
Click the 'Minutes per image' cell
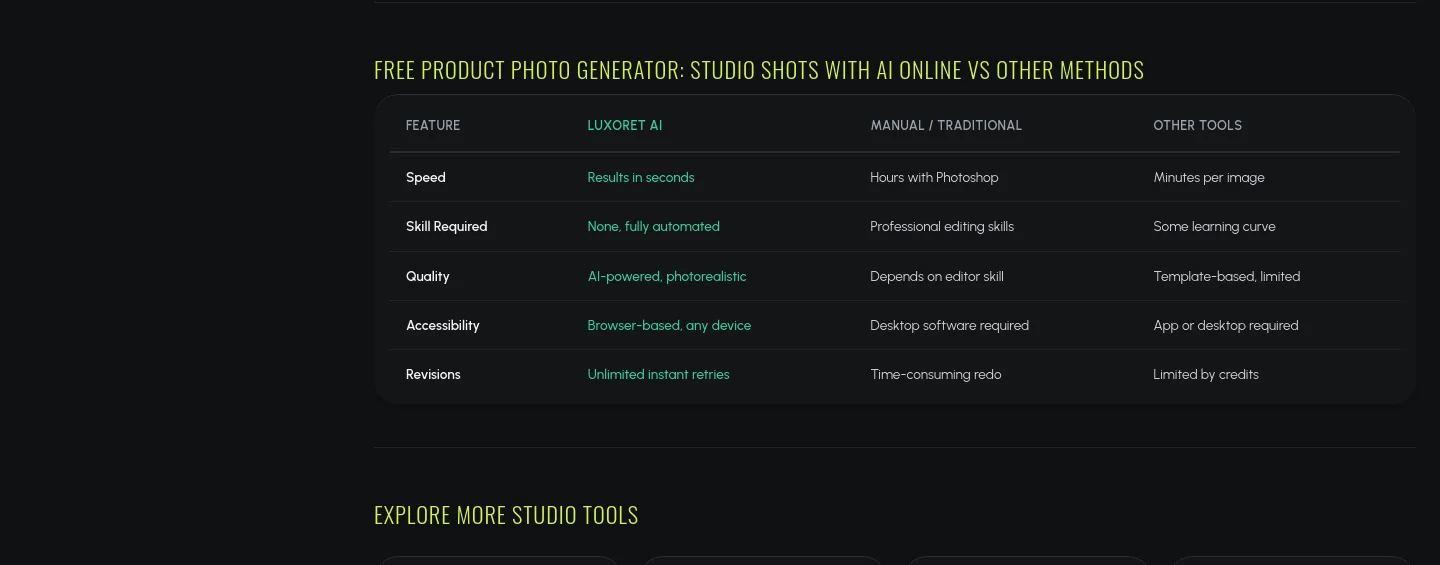coord(1209,177)
